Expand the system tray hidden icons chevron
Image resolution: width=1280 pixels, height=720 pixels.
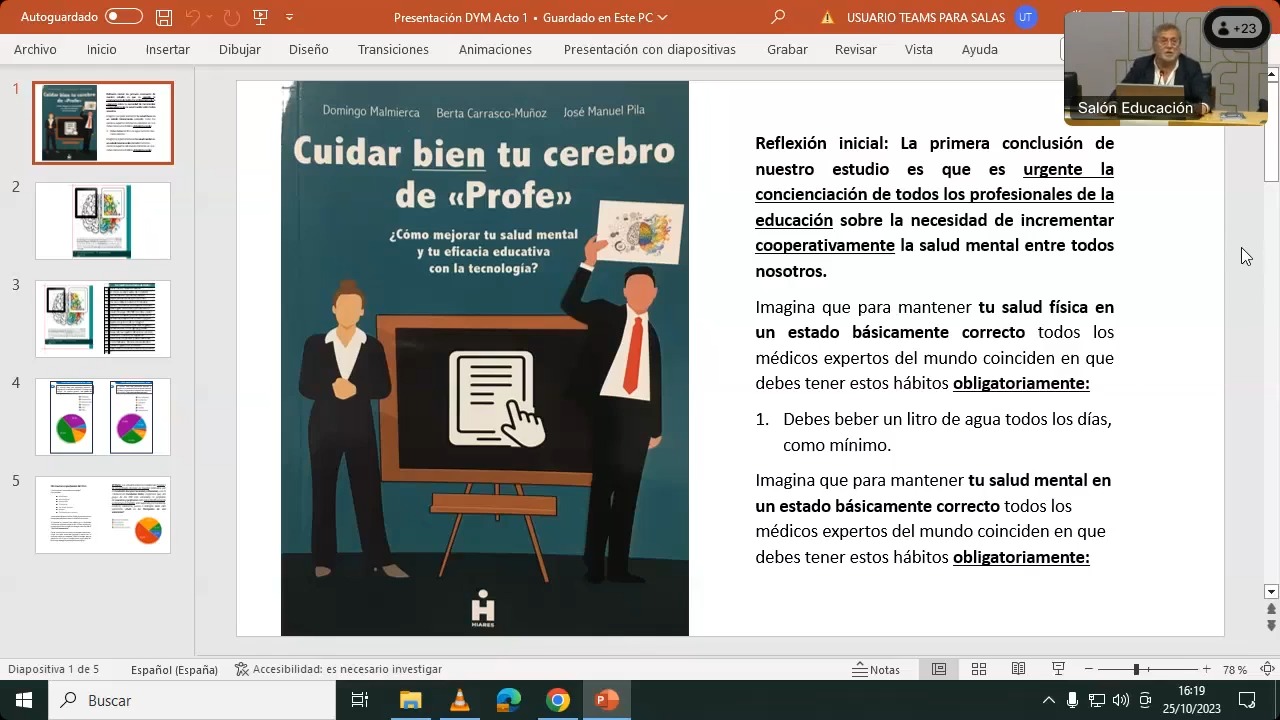1048,700
